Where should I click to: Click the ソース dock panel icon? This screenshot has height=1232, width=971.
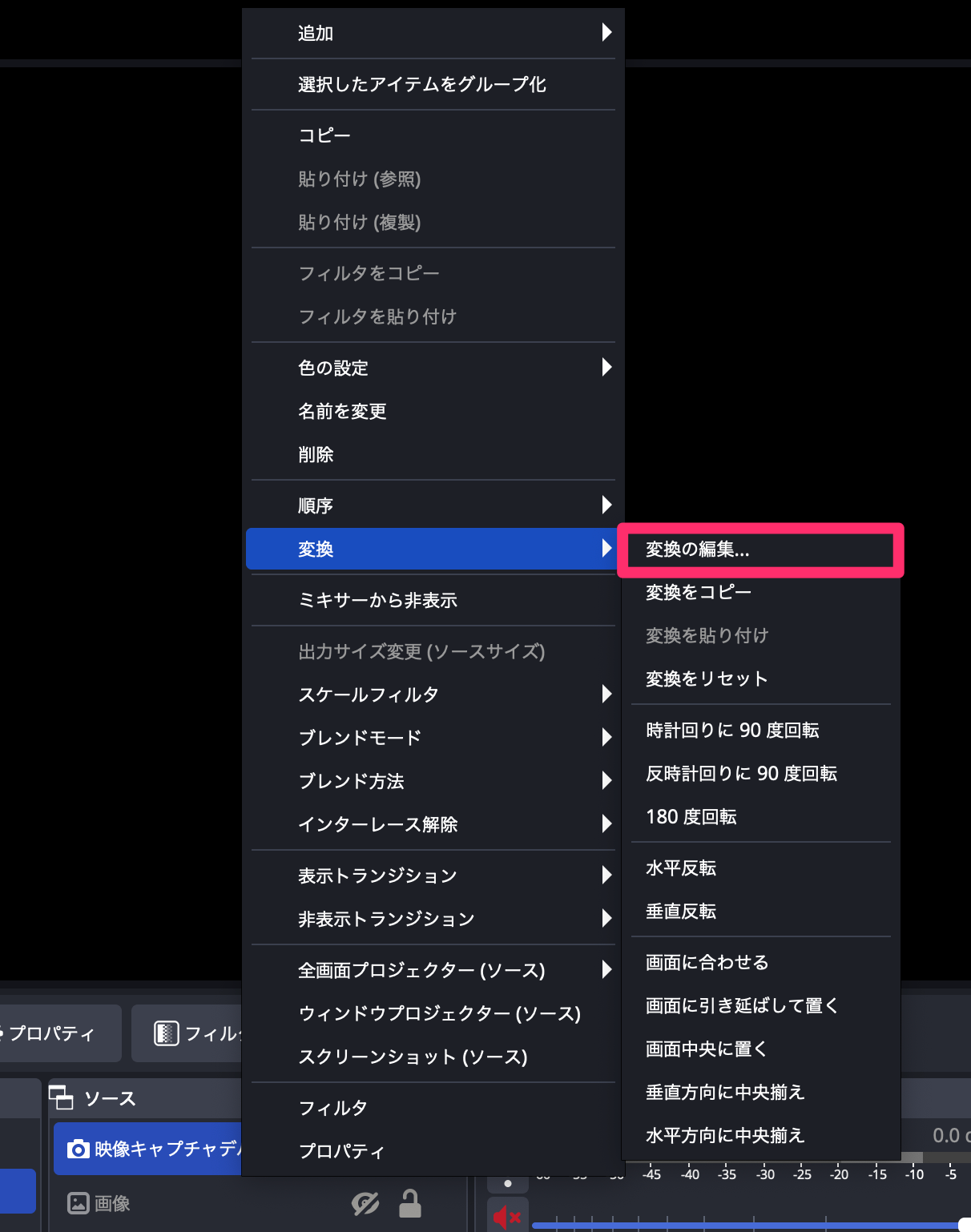tap(61, 1097)
